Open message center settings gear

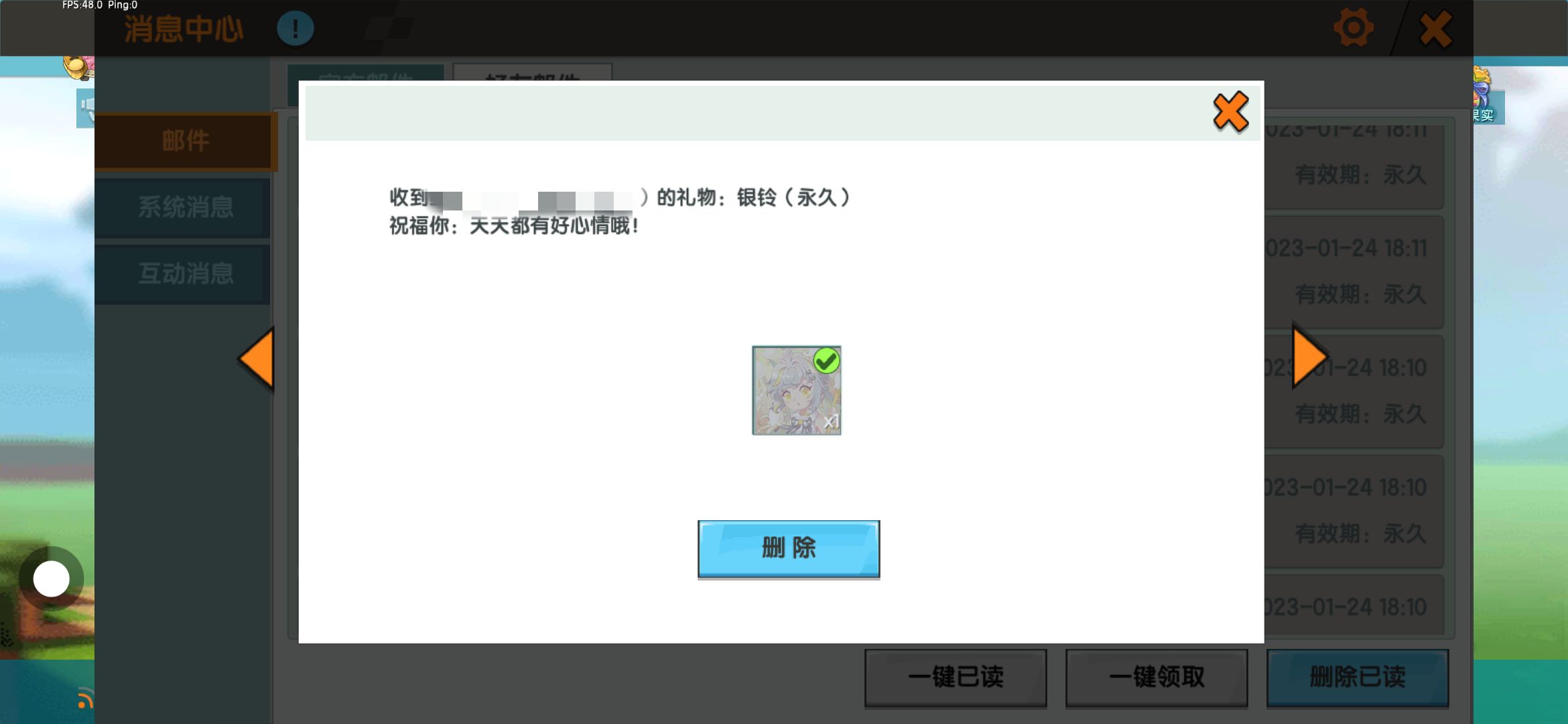tap(1353, 28)
